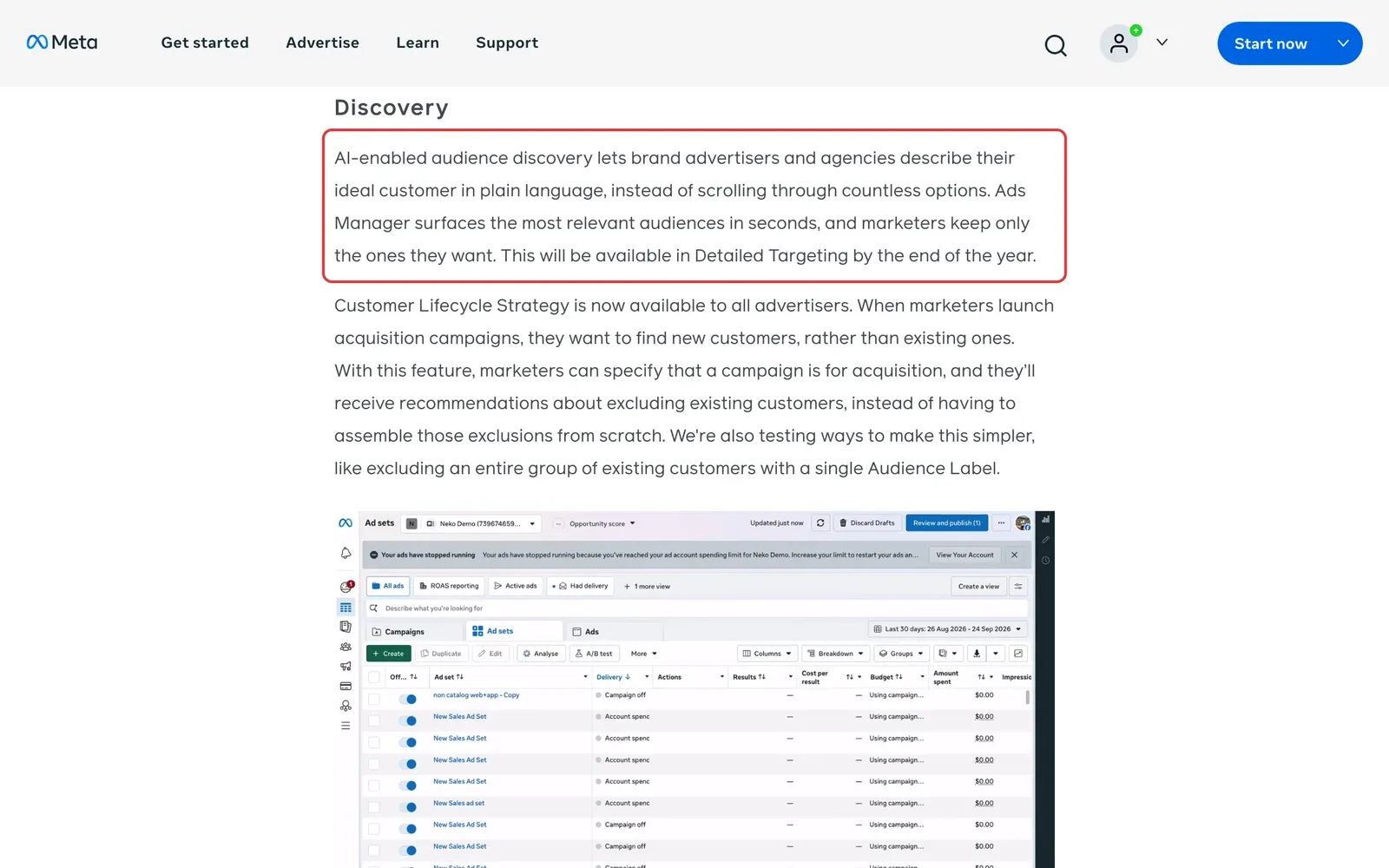Screen dimensions: 1389x868
Task: Click the Discard Drafts button
Action: [x=866, y=523]
